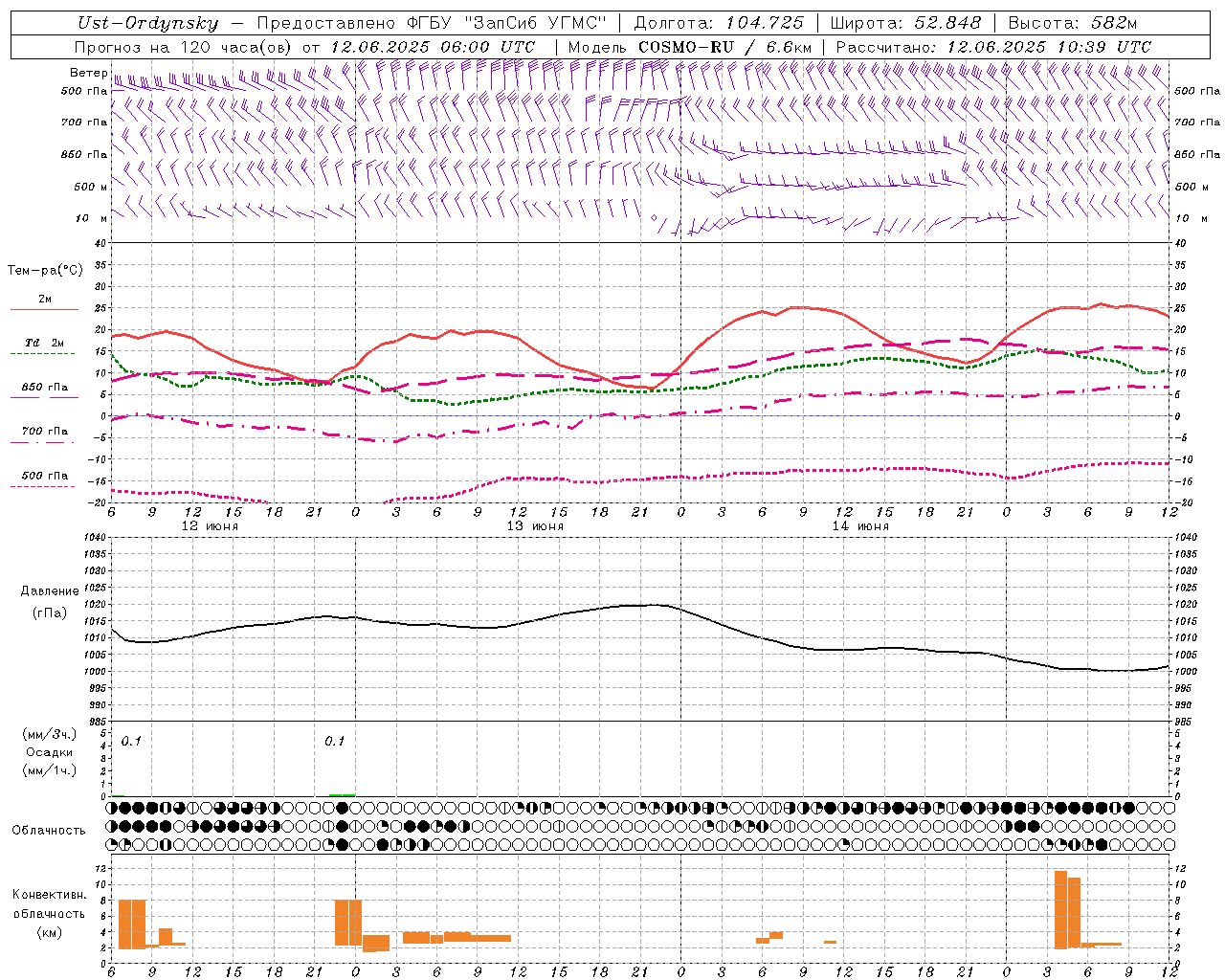Click the '14 июня' date label
1225x980 pixels.
click(x=860, y=526)
